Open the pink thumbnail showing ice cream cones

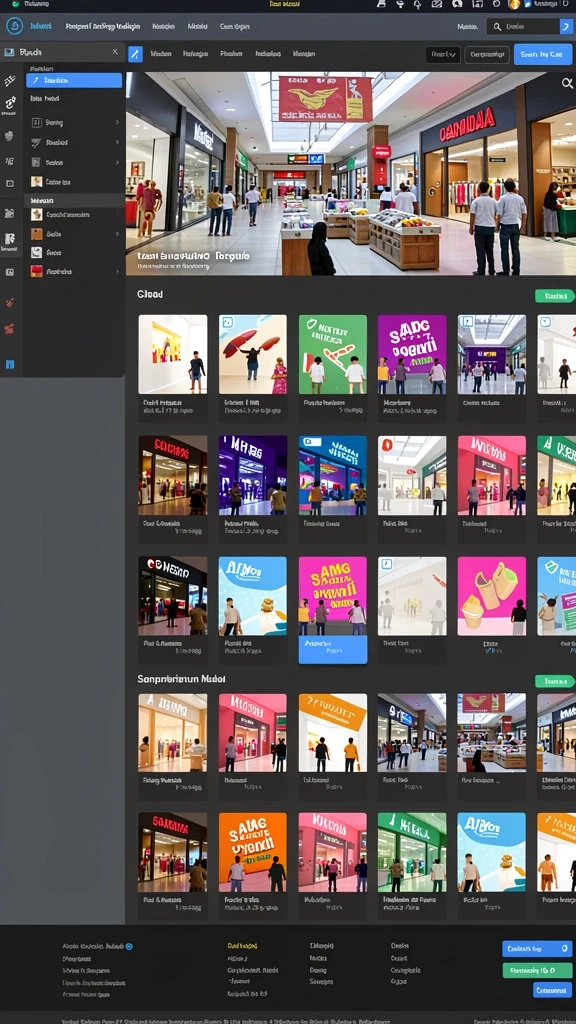[x=492, y=596]
